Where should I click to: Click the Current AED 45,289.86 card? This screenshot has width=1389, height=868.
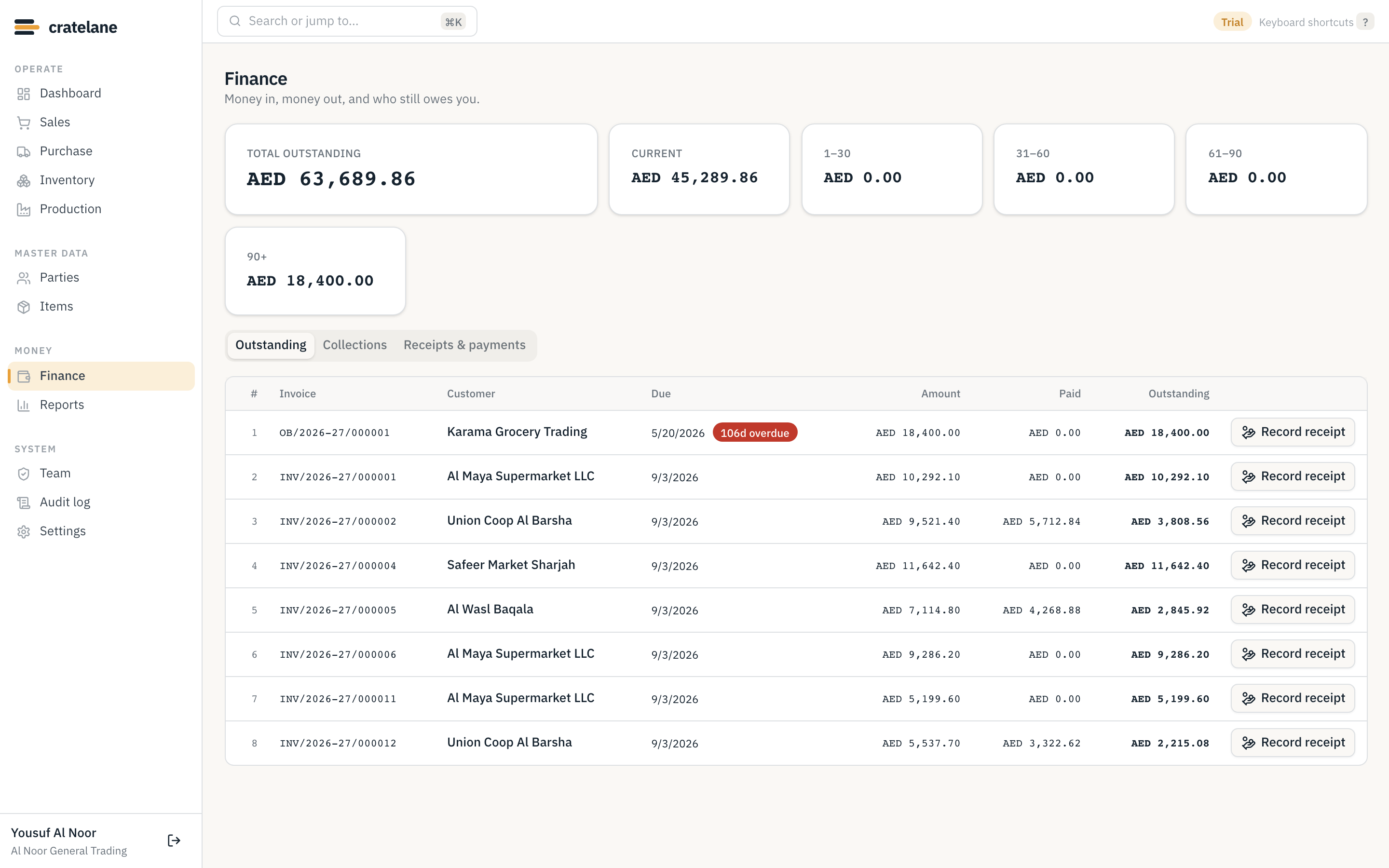699,169
